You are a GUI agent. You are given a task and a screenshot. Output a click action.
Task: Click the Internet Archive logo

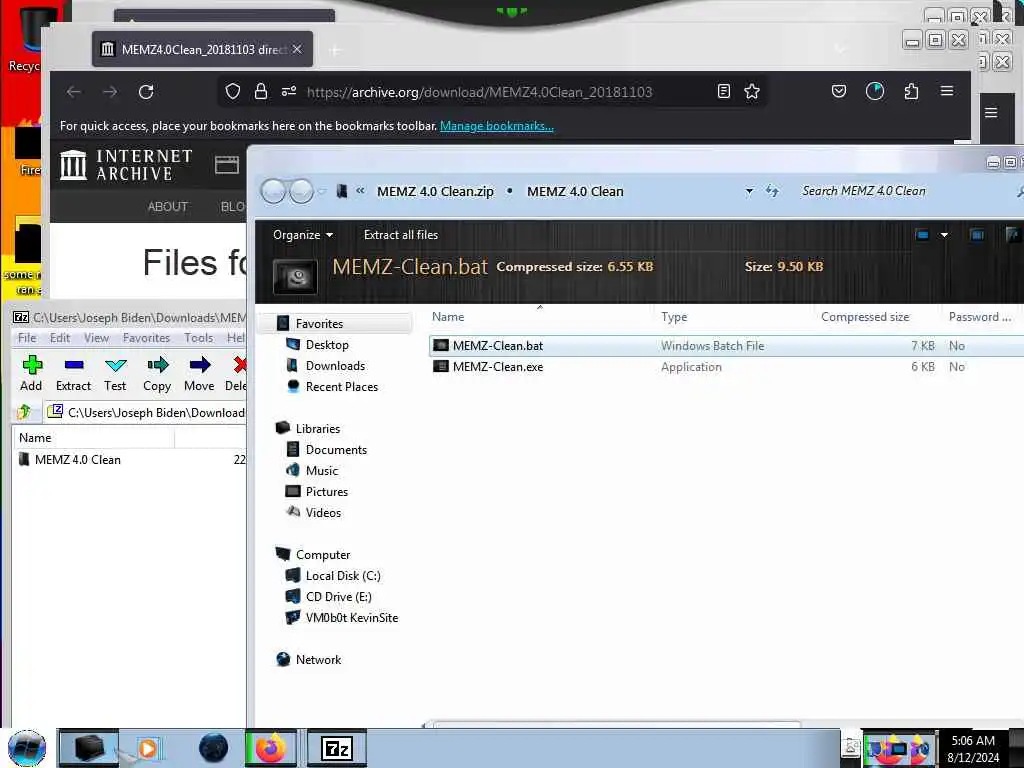[126, 165]
